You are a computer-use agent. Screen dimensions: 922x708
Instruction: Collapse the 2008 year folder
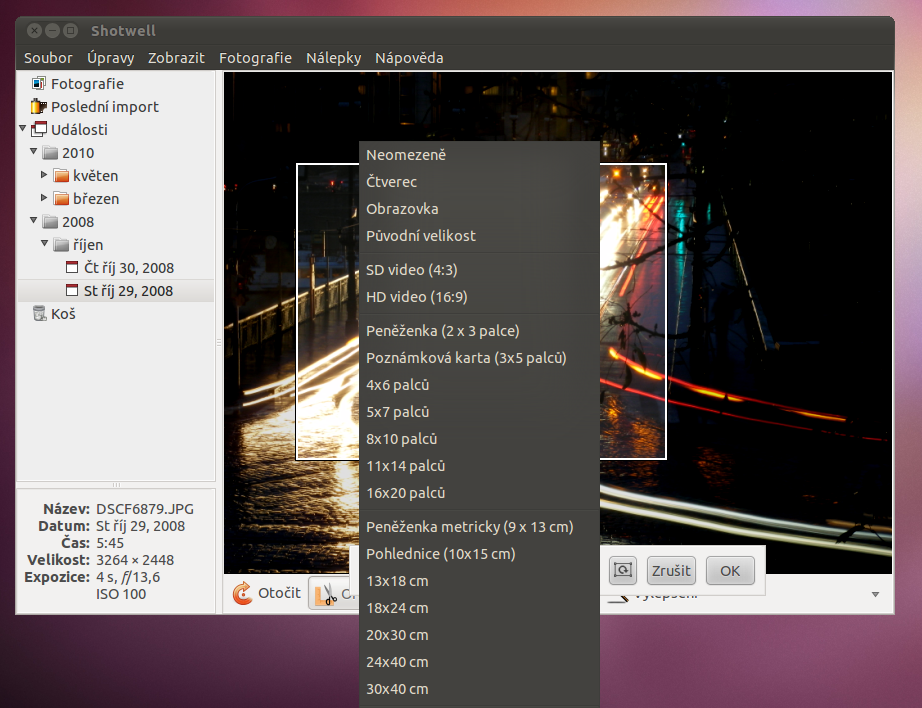(33, 221)
